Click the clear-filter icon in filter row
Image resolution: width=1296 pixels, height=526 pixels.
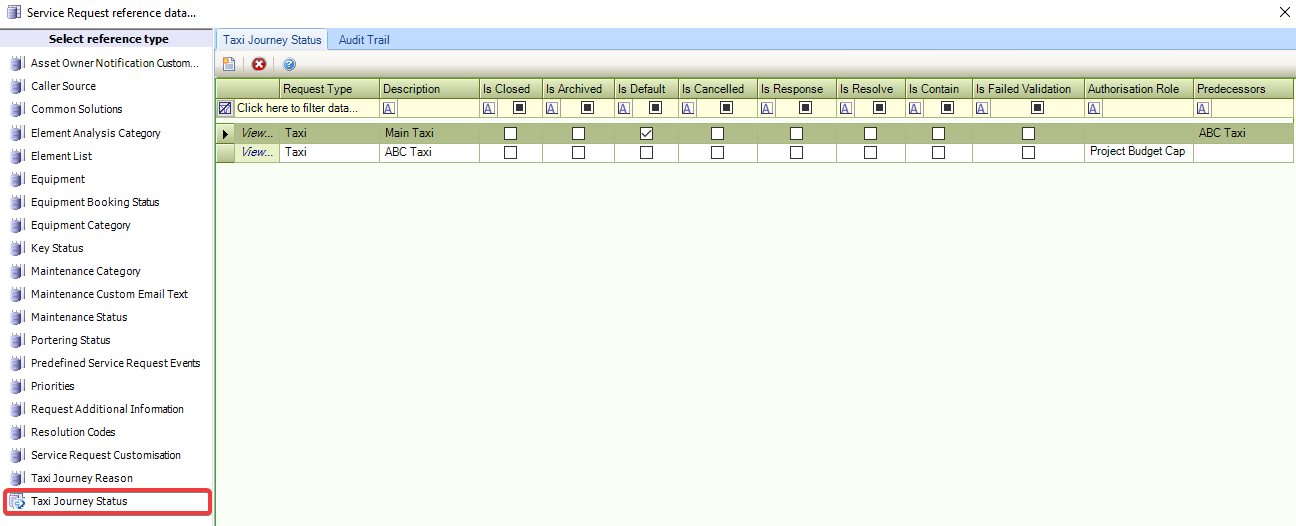pyautogui.click(x=225, y=108)
